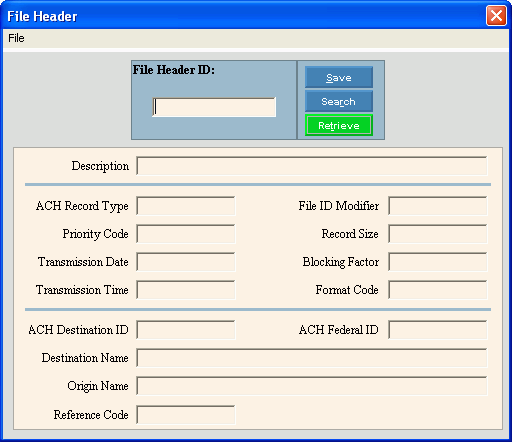Click the Reference Code field

tap(186, 415)
